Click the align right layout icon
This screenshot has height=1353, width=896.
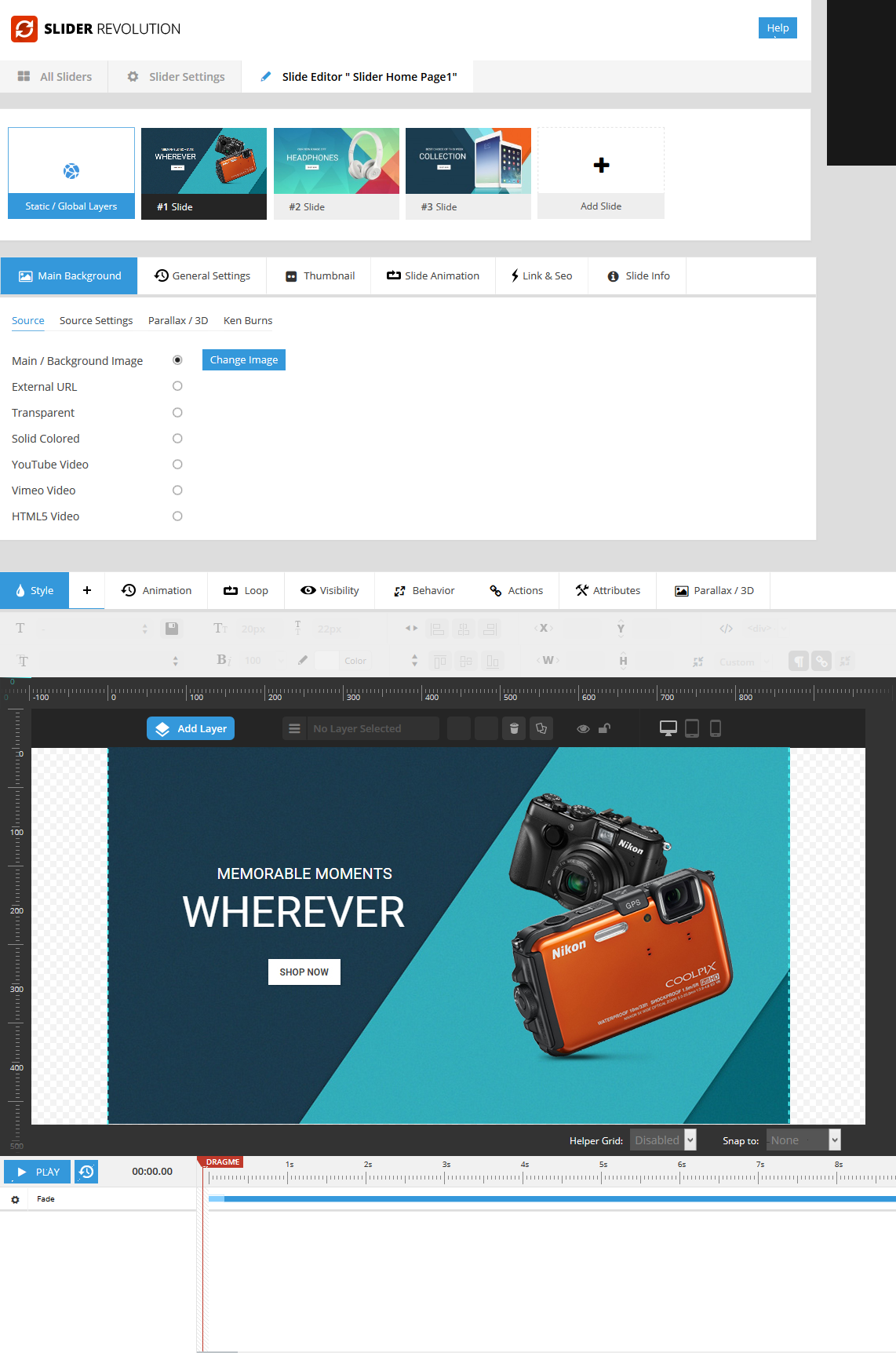[490, 628]
